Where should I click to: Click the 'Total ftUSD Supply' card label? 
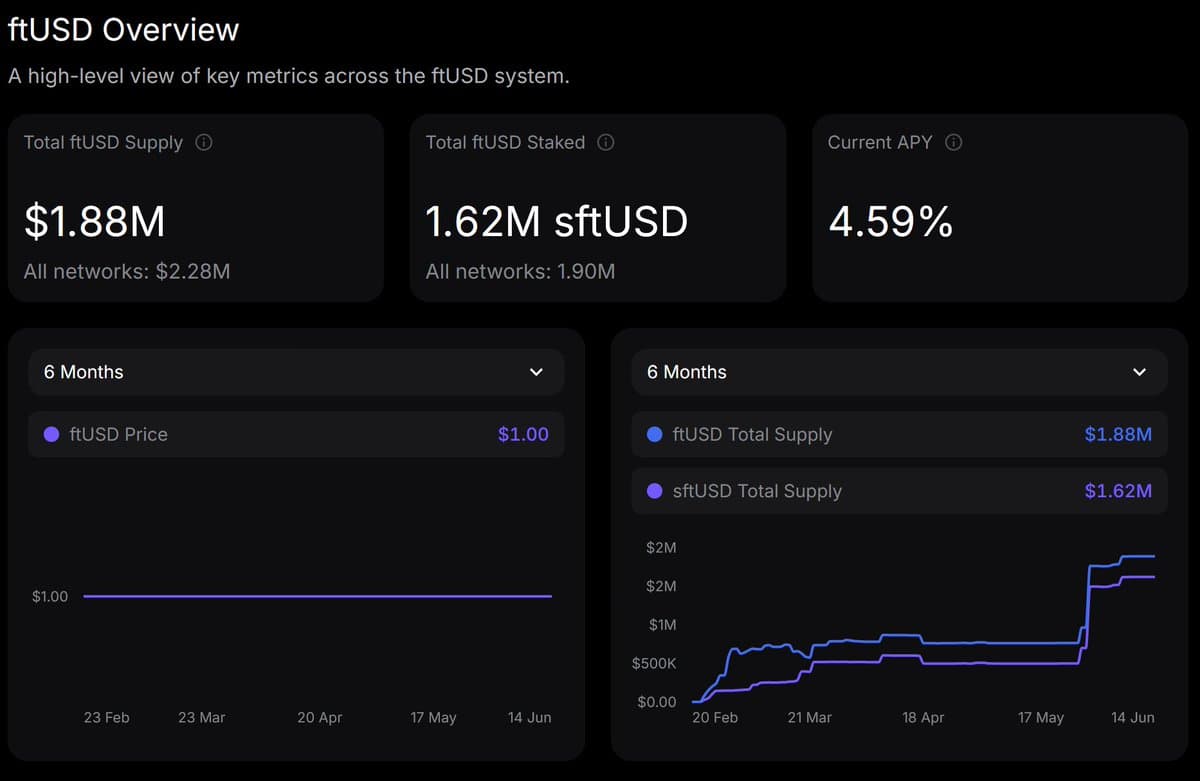coord(103,142)
